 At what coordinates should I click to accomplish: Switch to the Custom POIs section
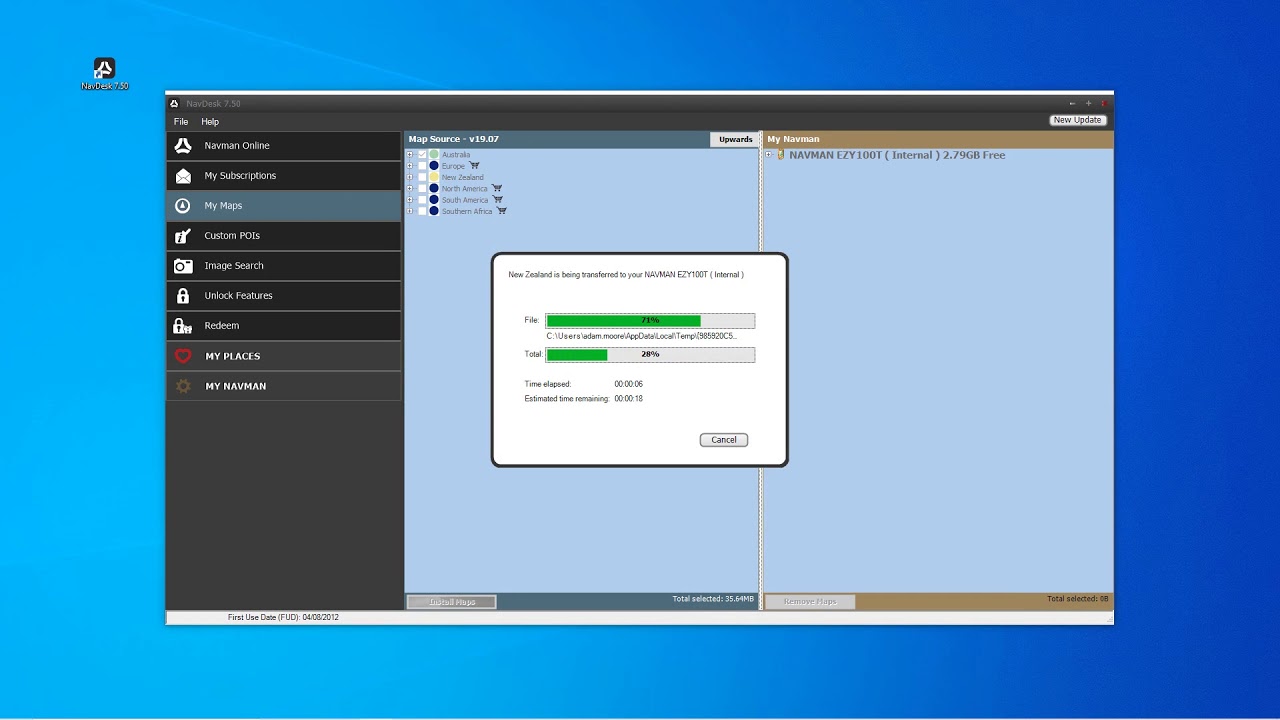click(284, 236)
